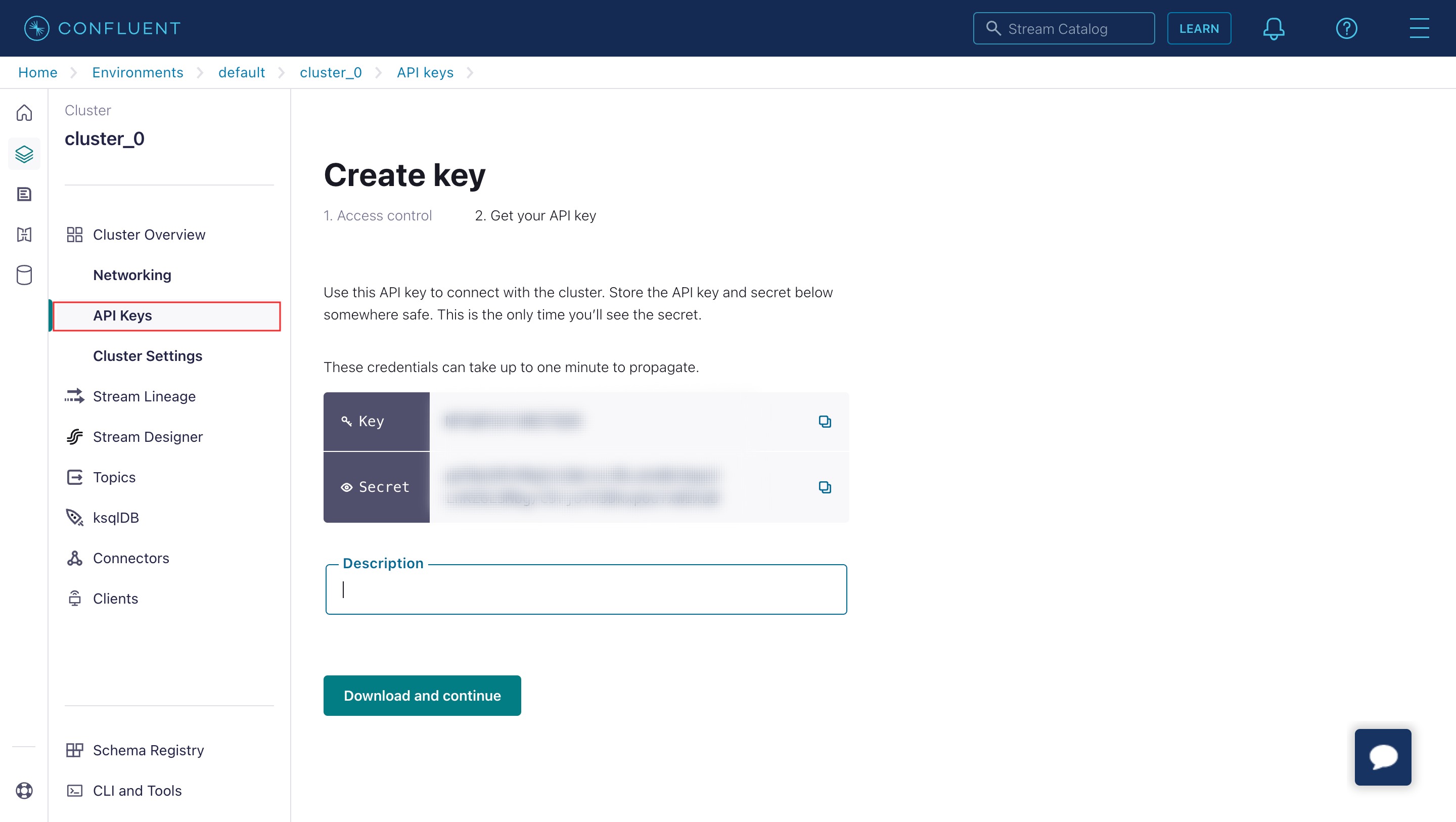Screen dimensions: 1456x822
Task: Open the hamburger menu in the header
Action: pyautogui.click(x=1419, y=28)
